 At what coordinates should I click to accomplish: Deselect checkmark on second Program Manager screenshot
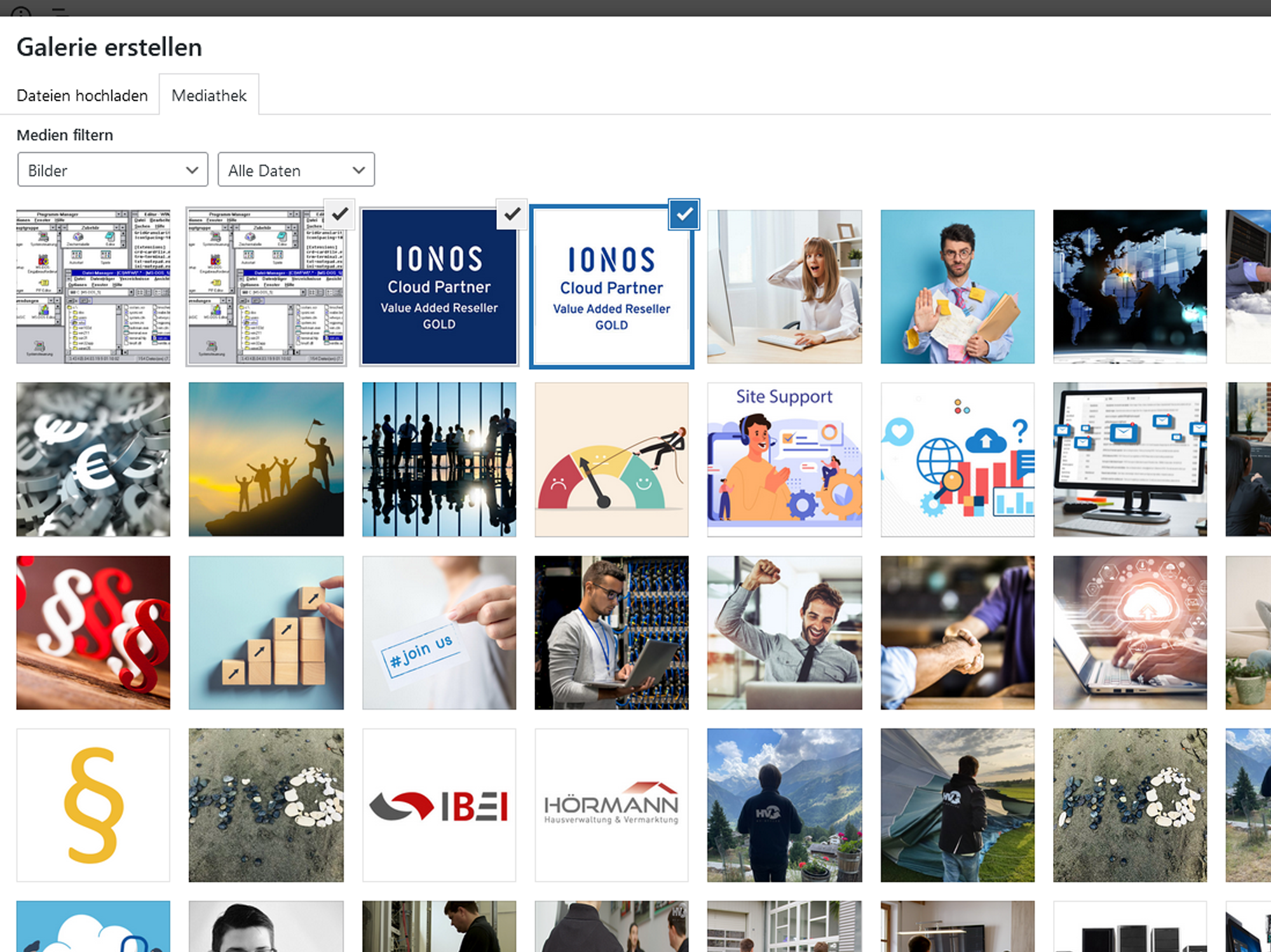click(x=339, y=214)
